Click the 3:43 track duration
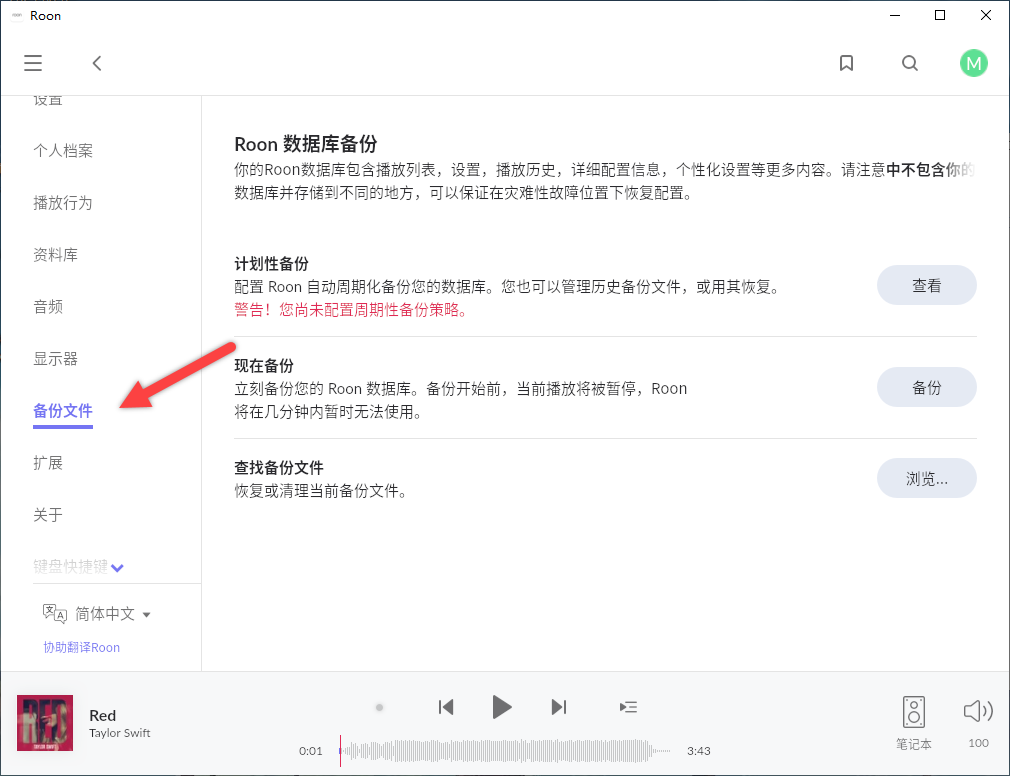 point(699,751)
